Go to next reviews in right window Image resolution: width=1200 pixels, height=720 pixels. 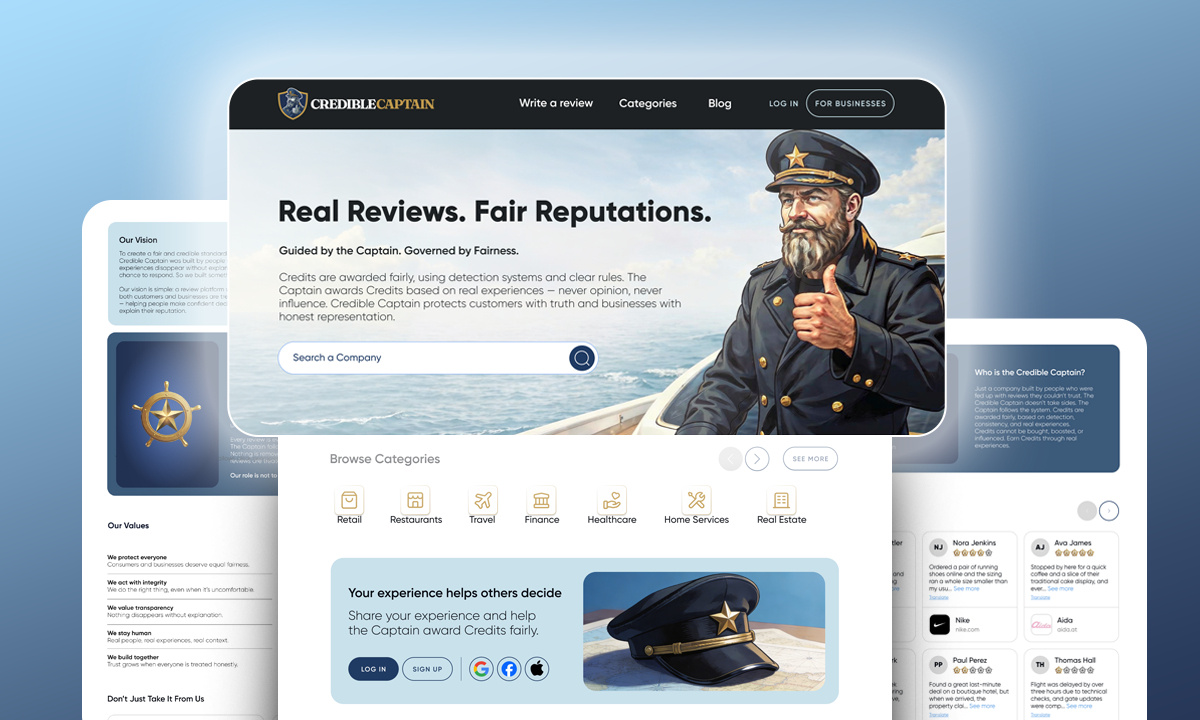(1109, 511)
